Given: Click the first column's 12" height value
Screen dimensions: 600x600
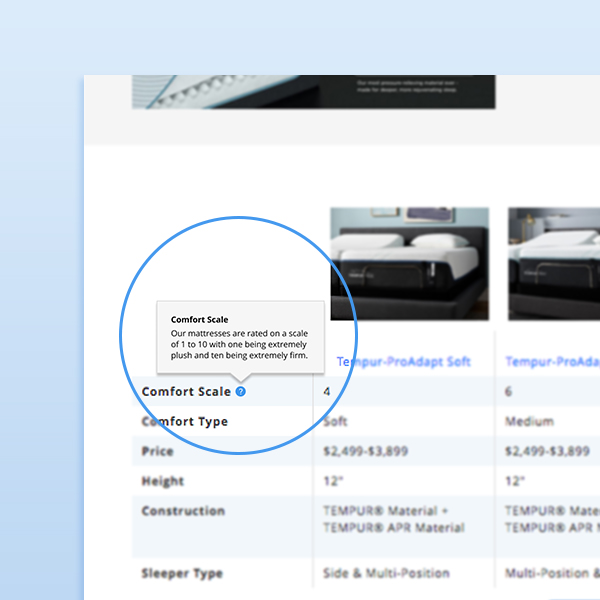Looking at the screenshot, I should 333,481.
